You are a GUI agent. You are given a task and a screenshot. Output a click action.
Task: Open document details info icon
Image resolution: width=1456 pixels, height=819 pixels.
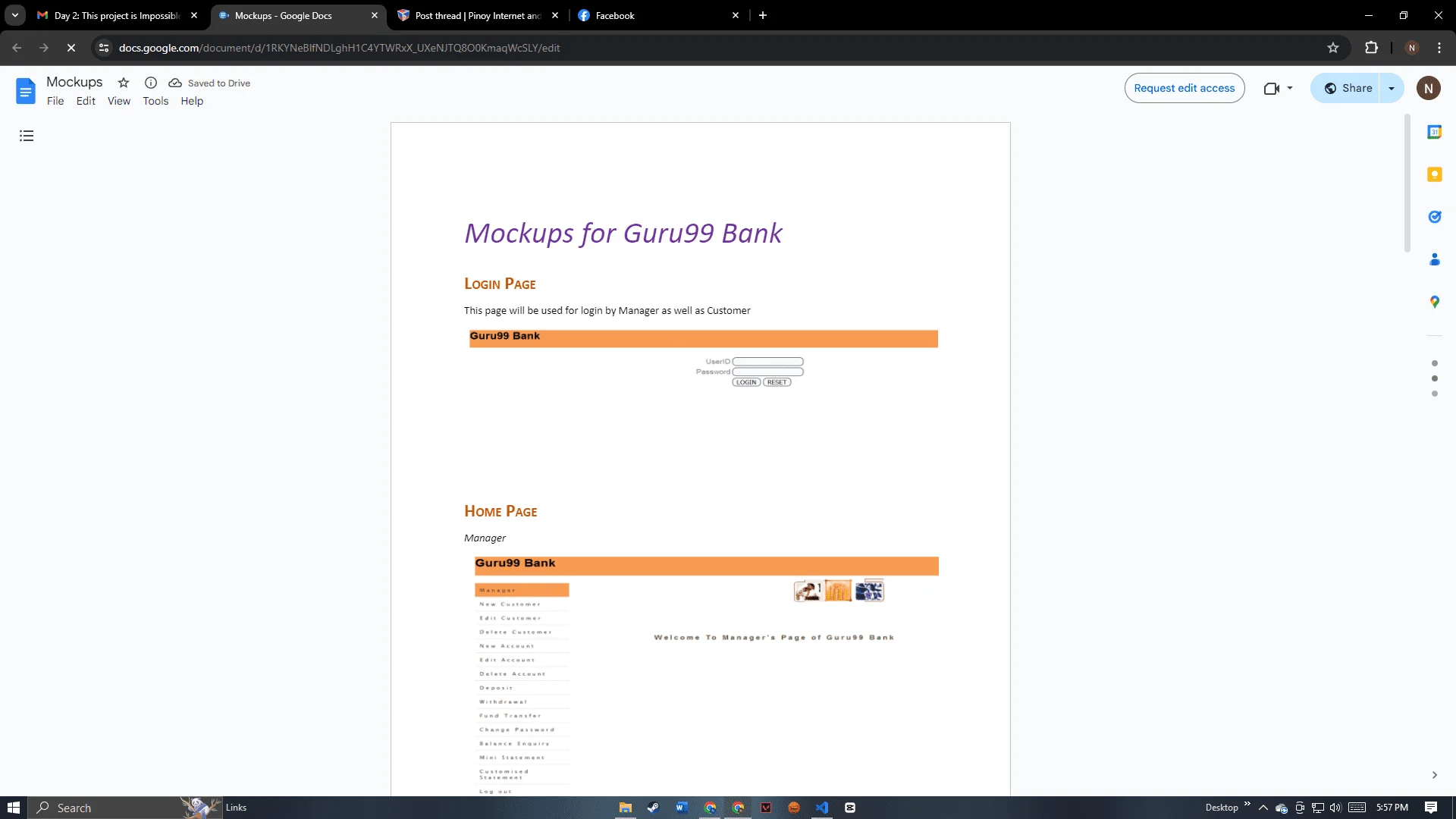[151, 83]
